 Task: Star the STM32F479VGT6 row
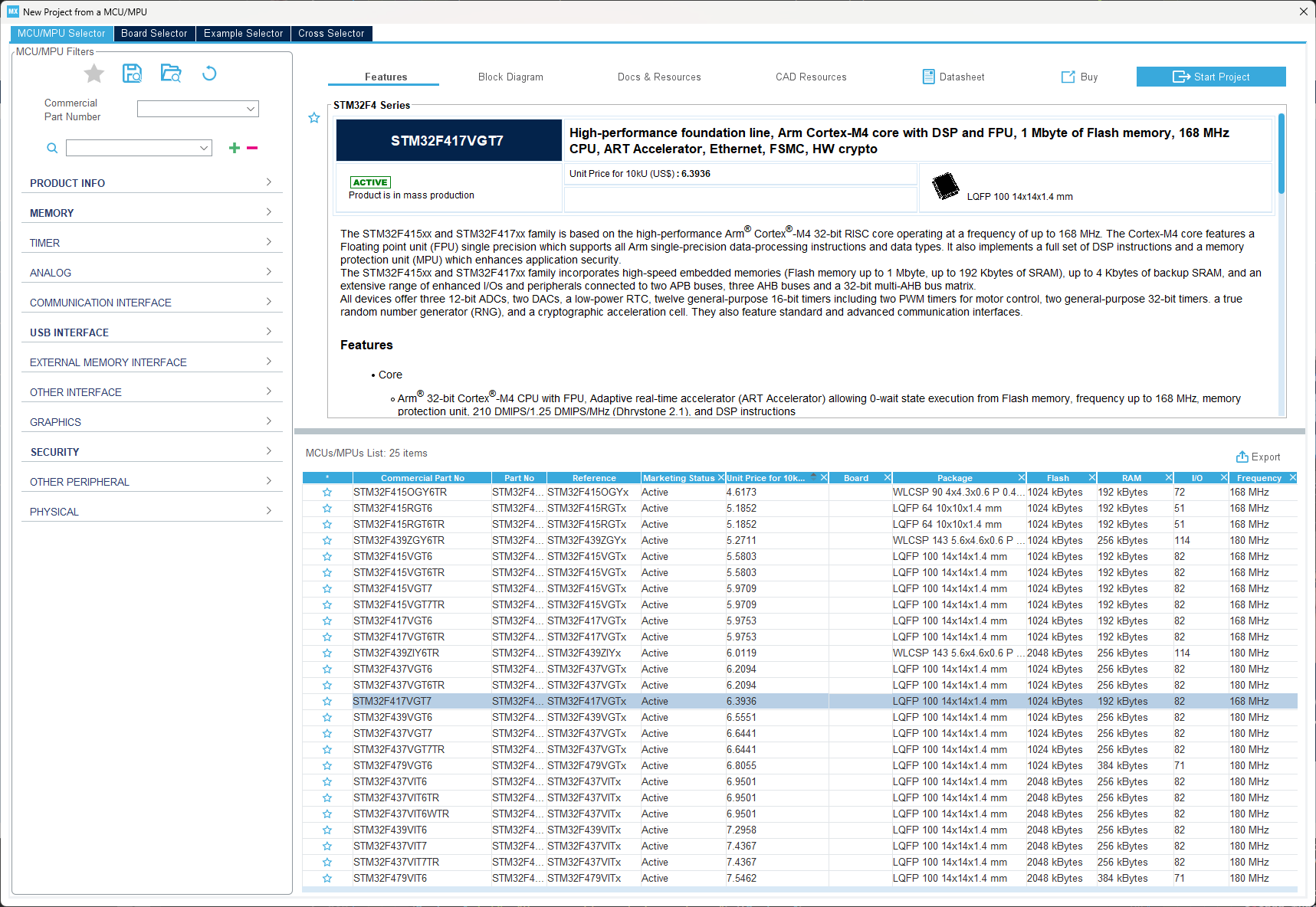pos(327,766)
